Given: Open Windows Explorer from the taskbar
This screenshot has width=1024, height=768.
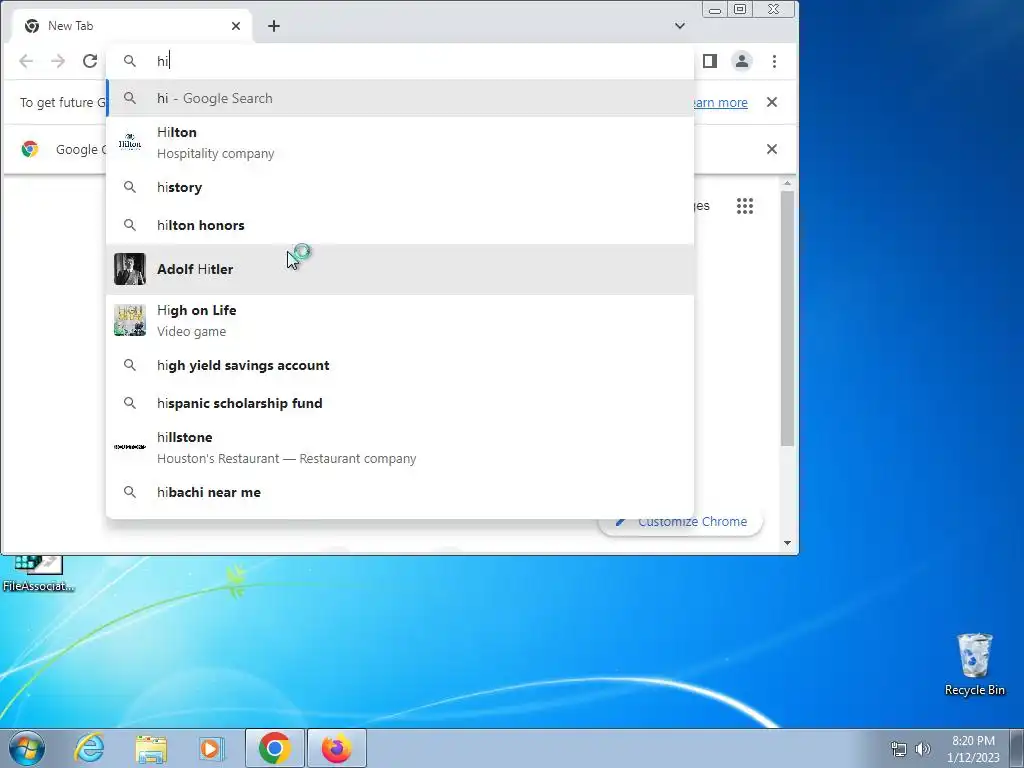Looking at the screenshot, I should click(151, 749).
